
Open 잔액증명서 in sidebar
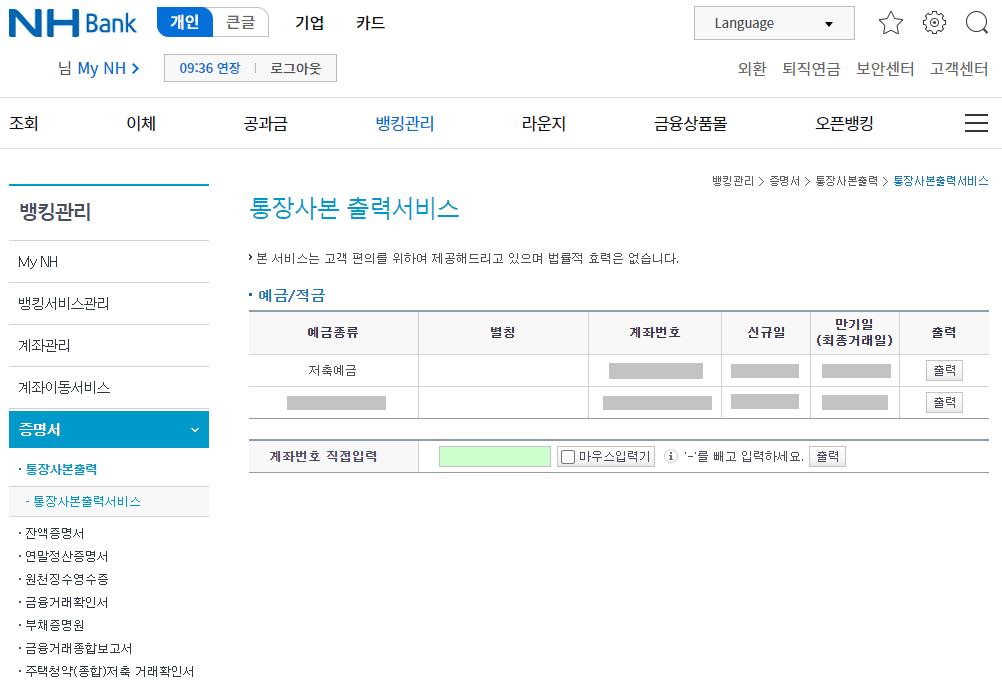54,533
